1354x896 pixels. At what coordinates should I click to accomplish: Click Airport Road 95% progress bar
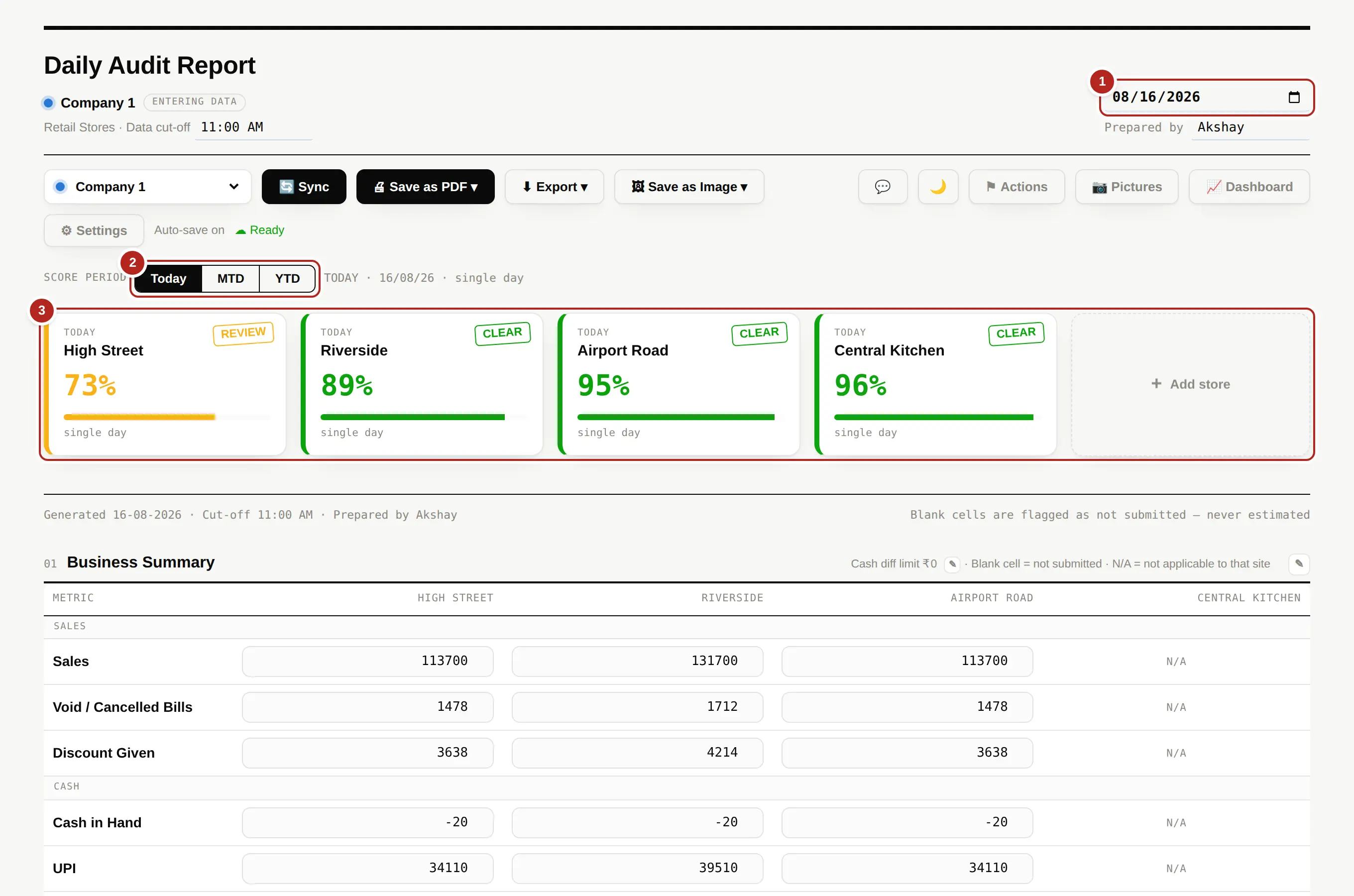tap(680, 417)
